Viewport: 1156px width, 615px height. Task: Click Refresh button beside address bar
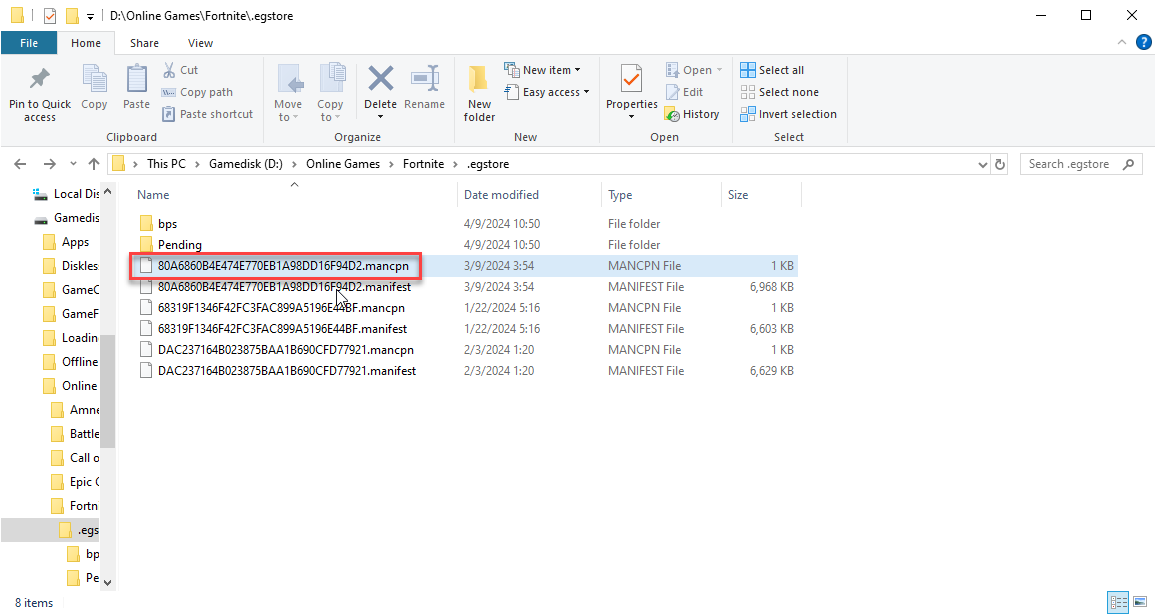[x=999, y=164]
